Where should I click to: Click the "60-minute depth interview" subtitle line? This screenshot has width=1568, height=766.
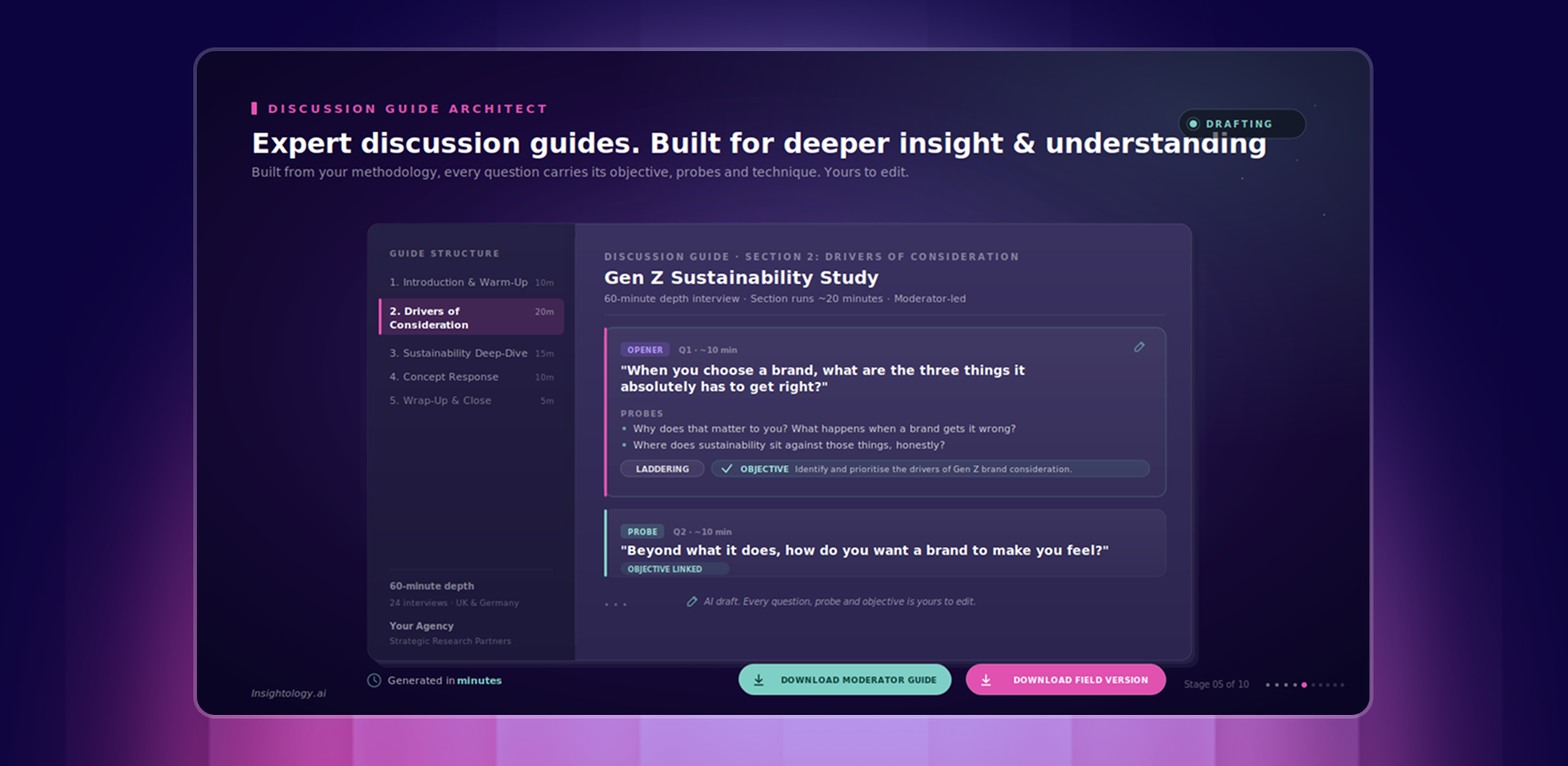[785, 299]
